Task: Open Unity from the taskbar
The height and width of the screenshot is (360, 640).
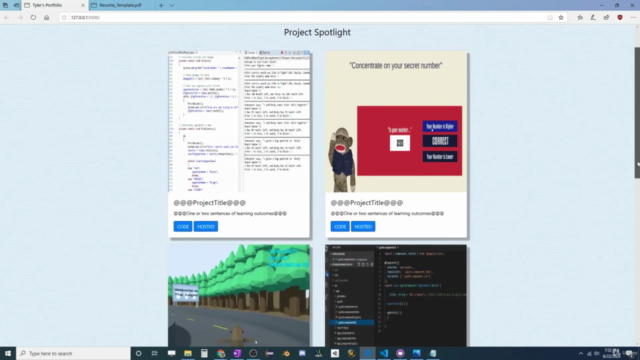Action: click(x=335, y=353)
